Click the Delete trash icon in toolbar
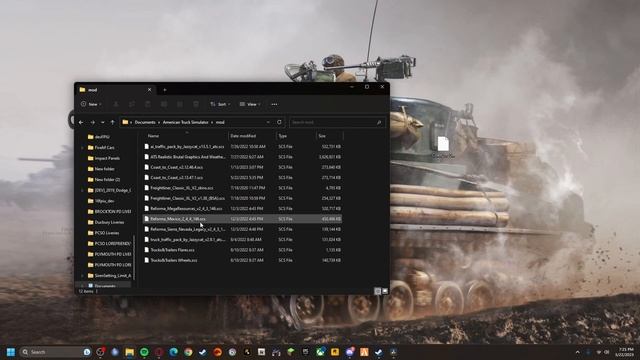The width and height of the screenshot is (640, 360). point(196,104)
